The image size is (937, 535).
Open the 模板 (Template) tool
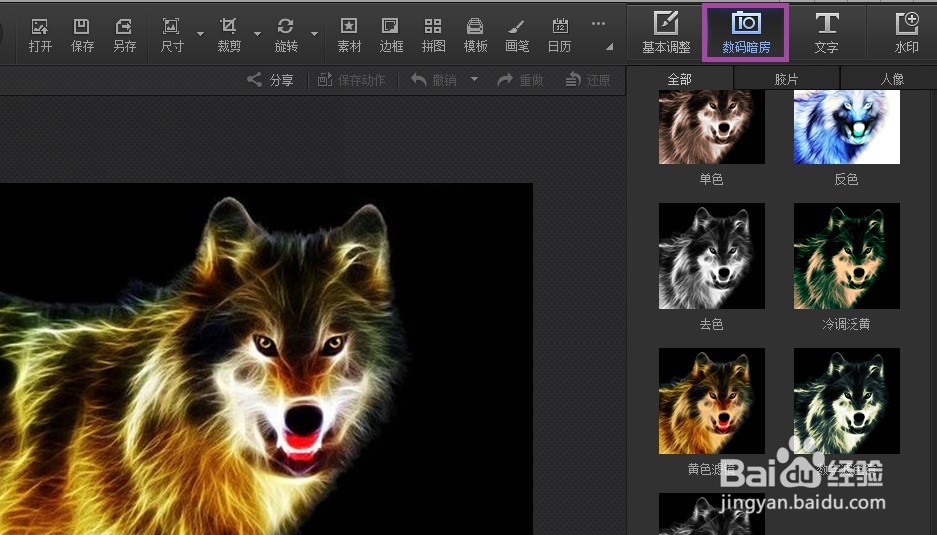tap(475, 35)
